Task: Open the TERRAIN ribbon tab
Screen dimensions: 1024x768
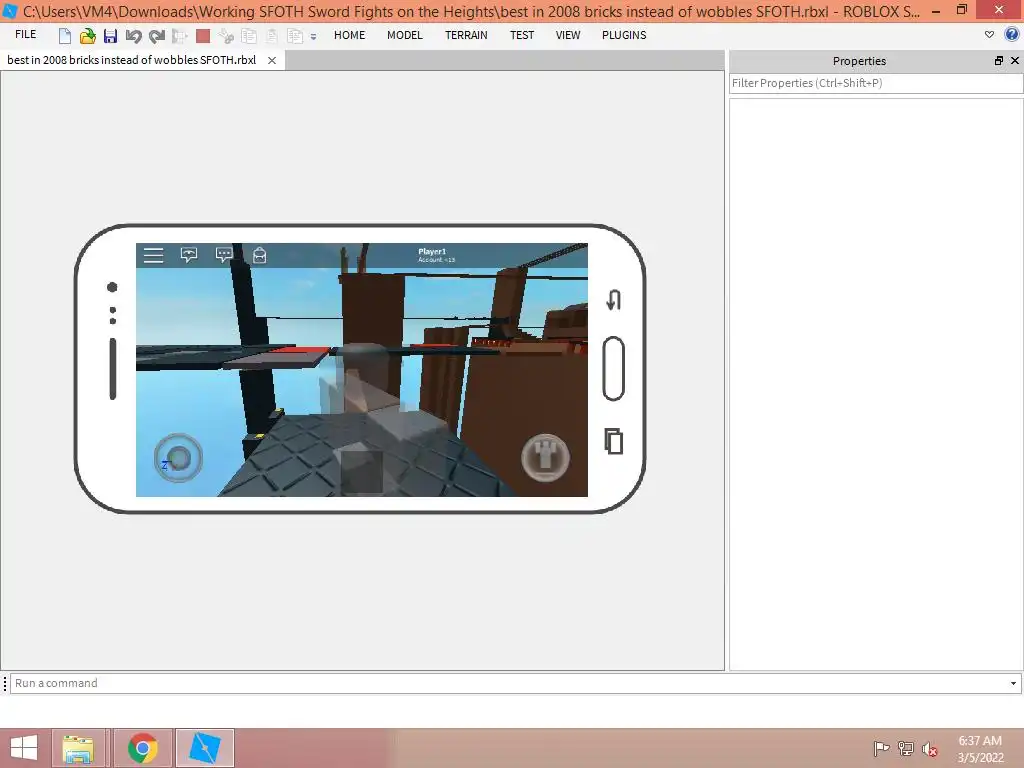Action: tap(466, 35)
